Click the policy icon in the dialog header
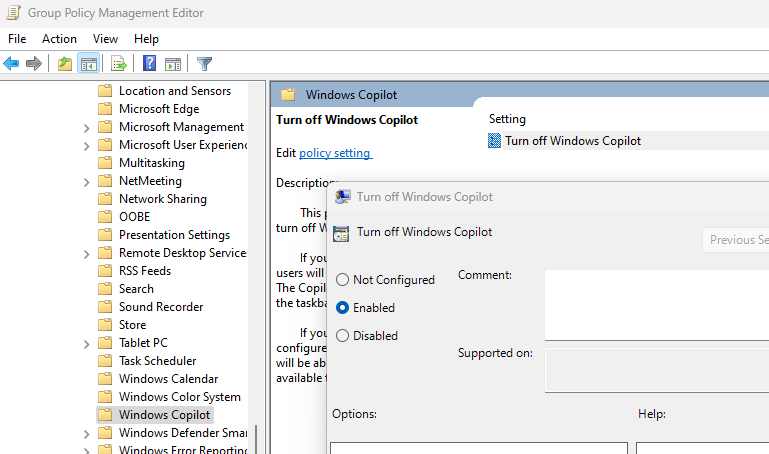 (x=341, y=234)
